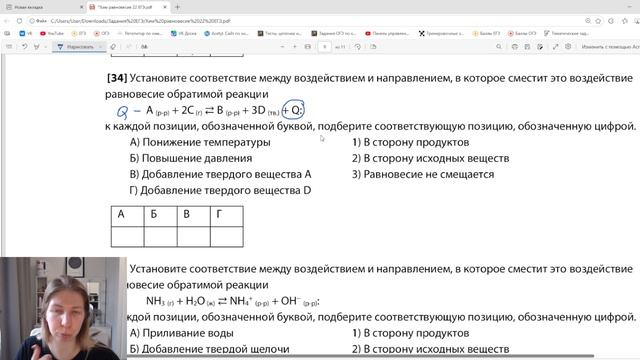The image size is (640, 360).
Task: Click option Г) Добавление твердого вещества D
Action: [x=220, y=190]
